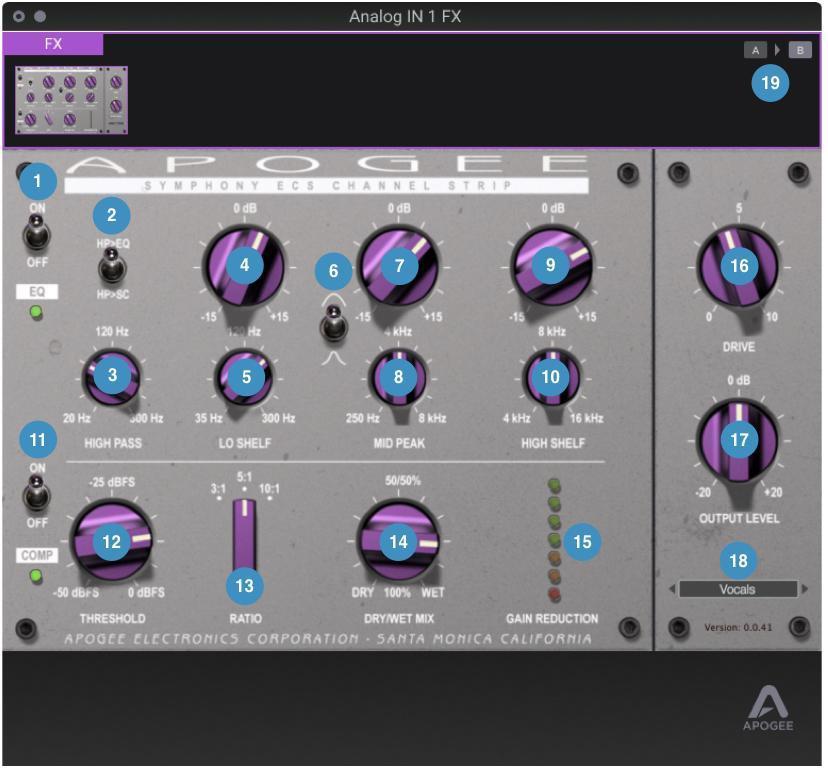Select the B comparison setting button

coord(799,50)
